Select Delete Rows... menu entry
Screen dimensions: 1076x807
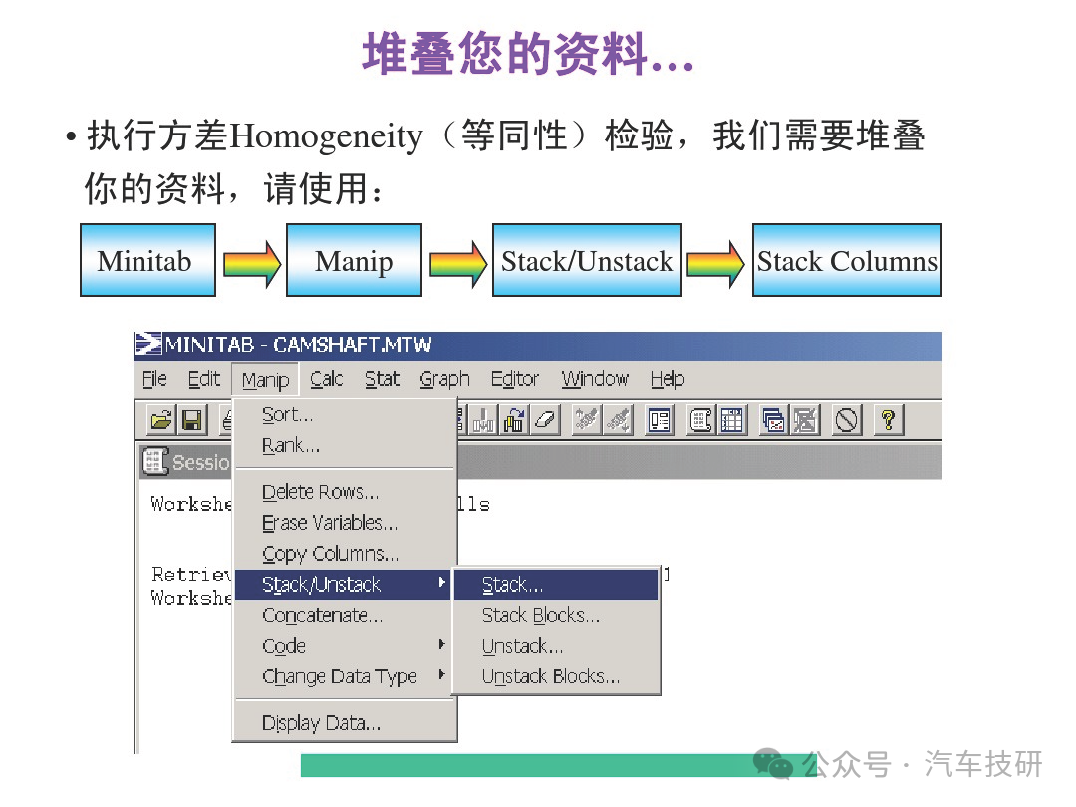(344, 492)
